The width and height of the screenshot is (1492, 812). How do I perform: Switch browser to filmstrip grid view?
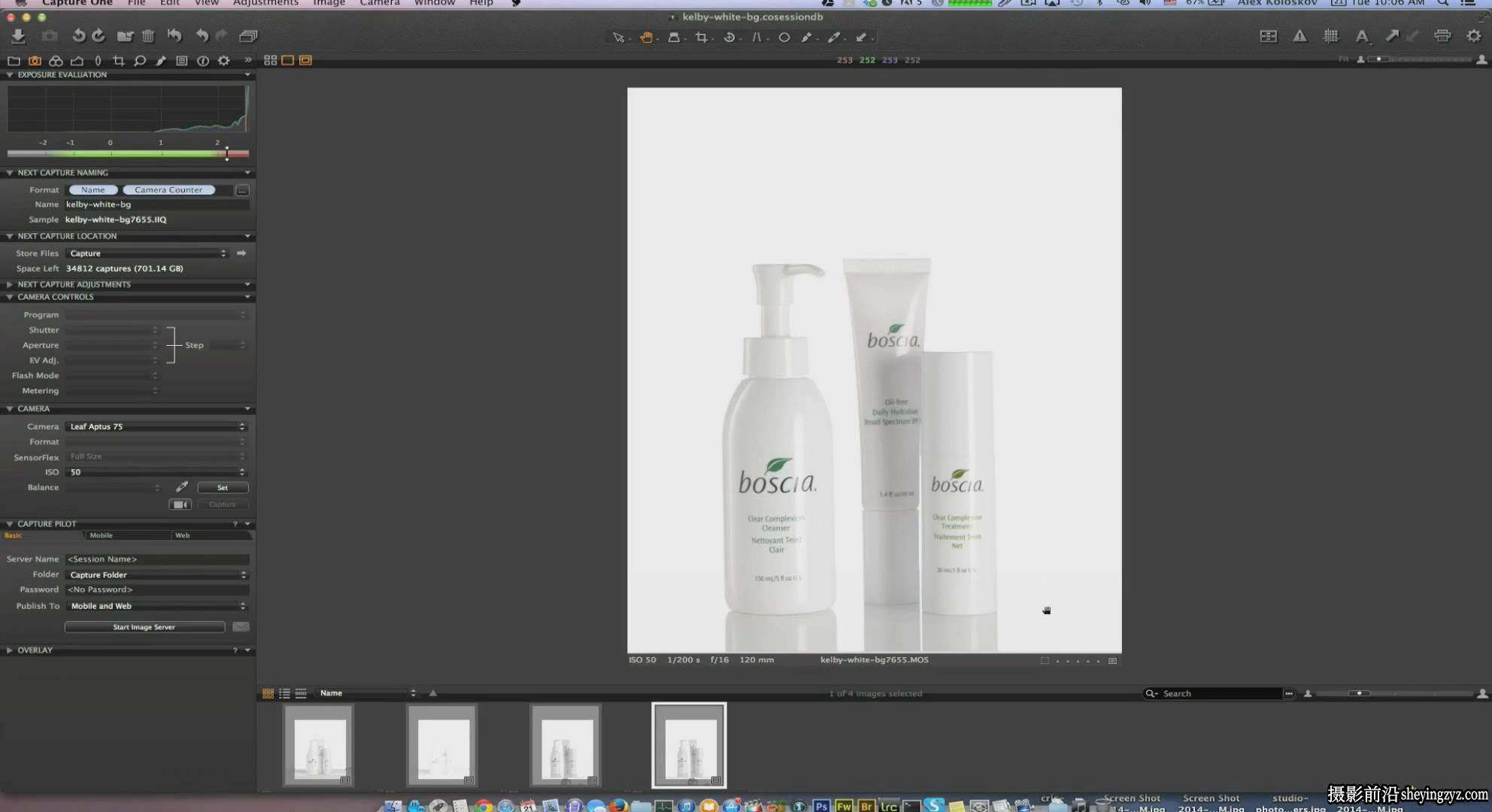268,693
